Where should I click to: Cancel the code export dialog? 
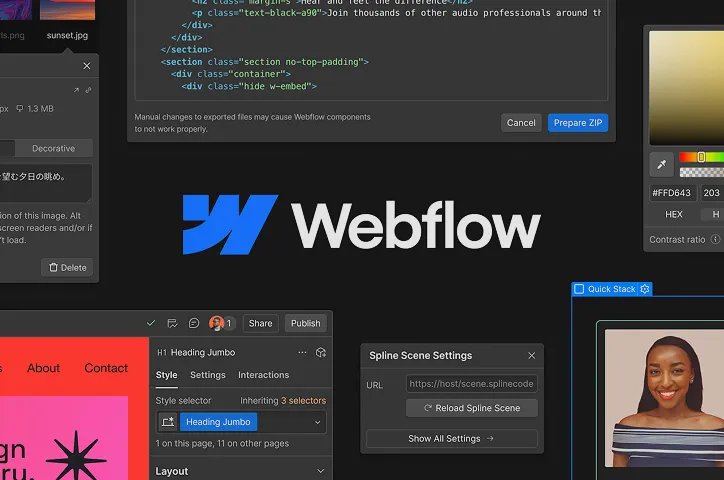(x=521, y=123)
